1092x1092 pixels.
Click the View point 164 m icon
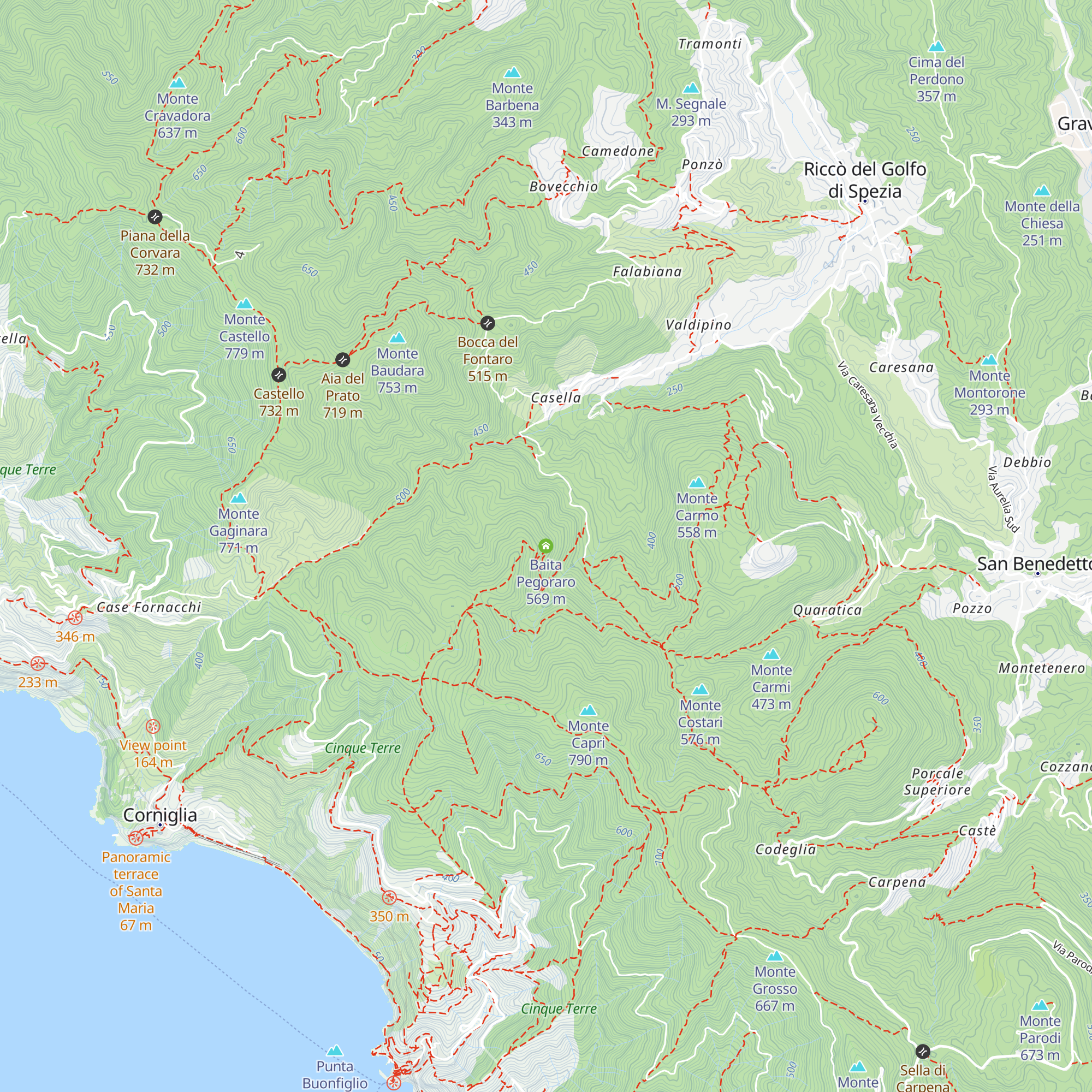pyautogui.click(x=153, y=727)
